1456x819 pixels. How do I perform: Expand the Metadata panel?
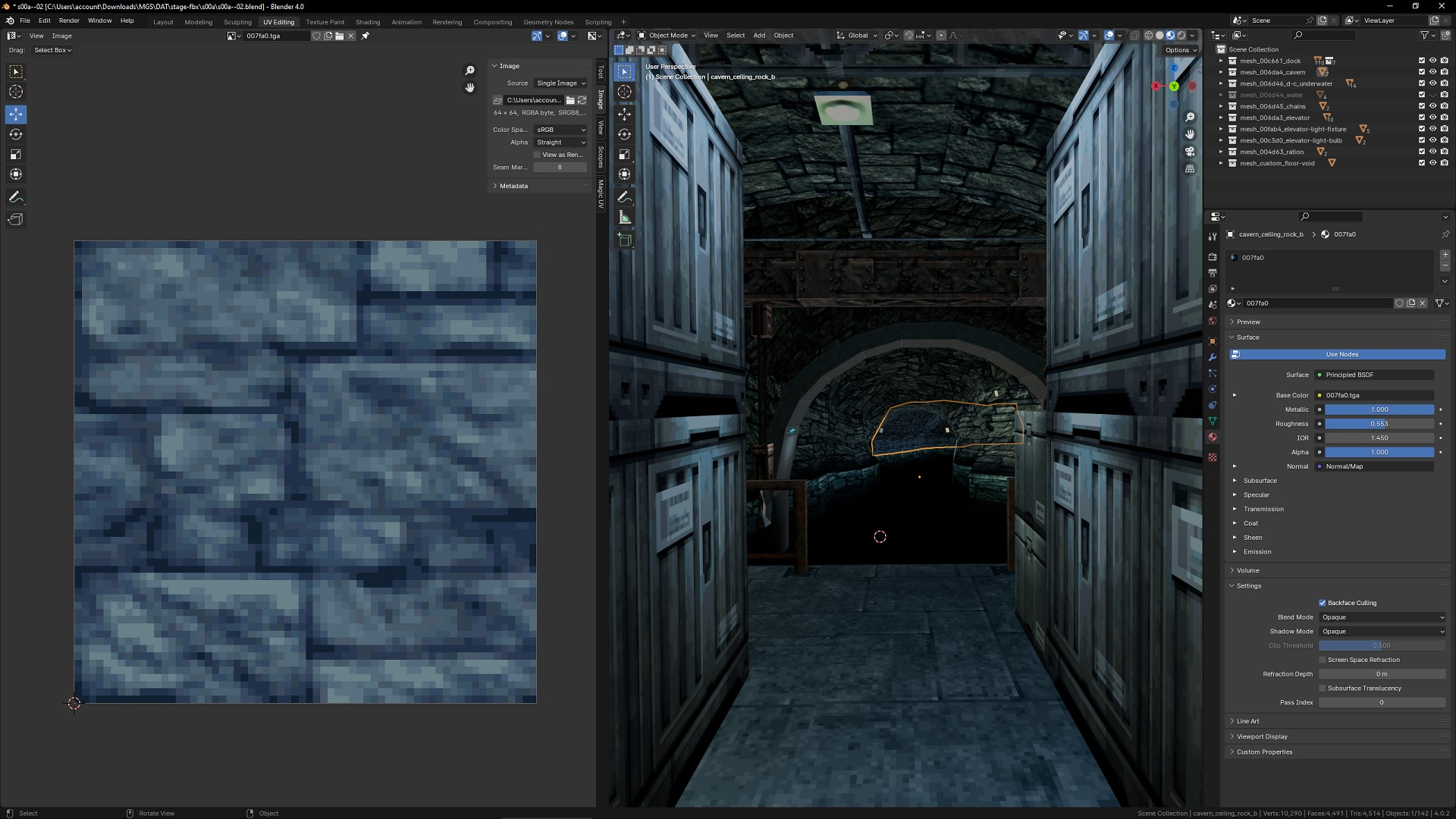click(x=513, y=186)
